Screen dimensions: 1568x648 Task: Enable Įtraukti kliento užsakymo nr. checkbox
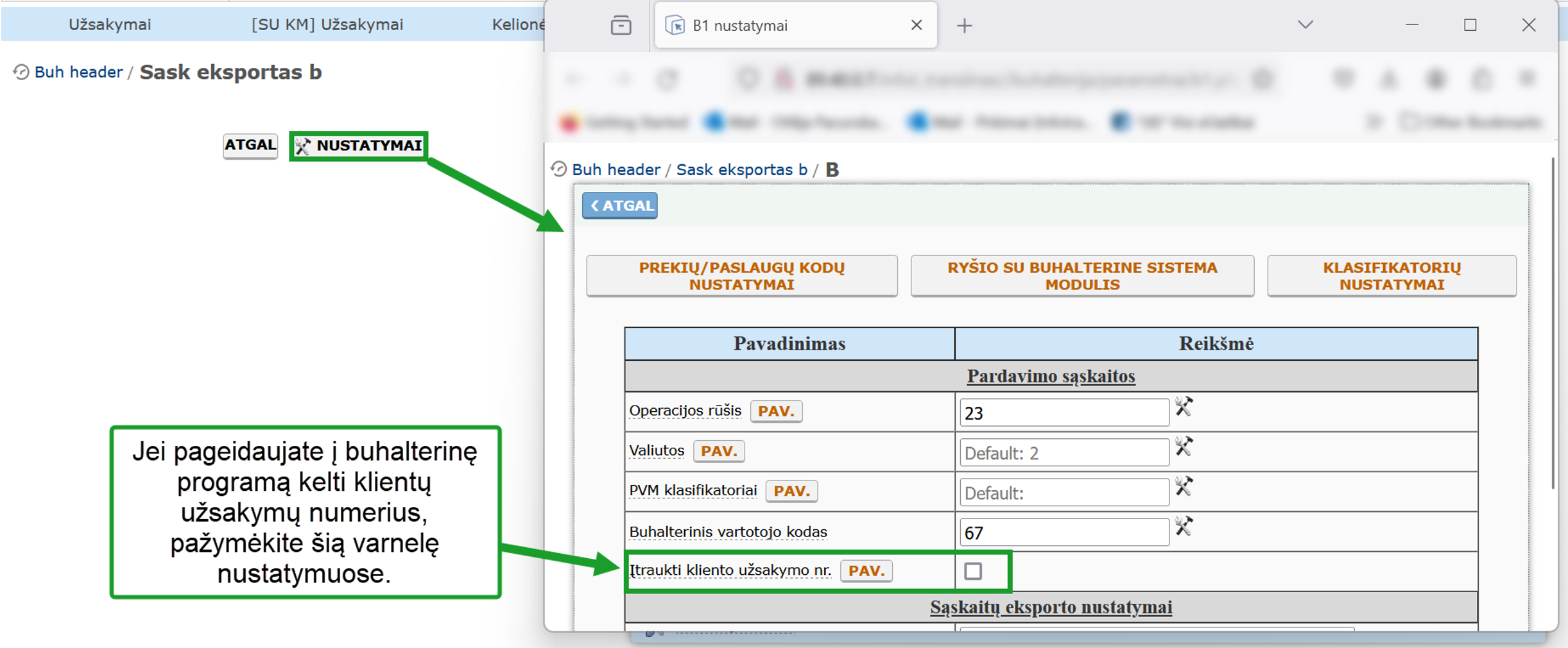click(973, 571)
